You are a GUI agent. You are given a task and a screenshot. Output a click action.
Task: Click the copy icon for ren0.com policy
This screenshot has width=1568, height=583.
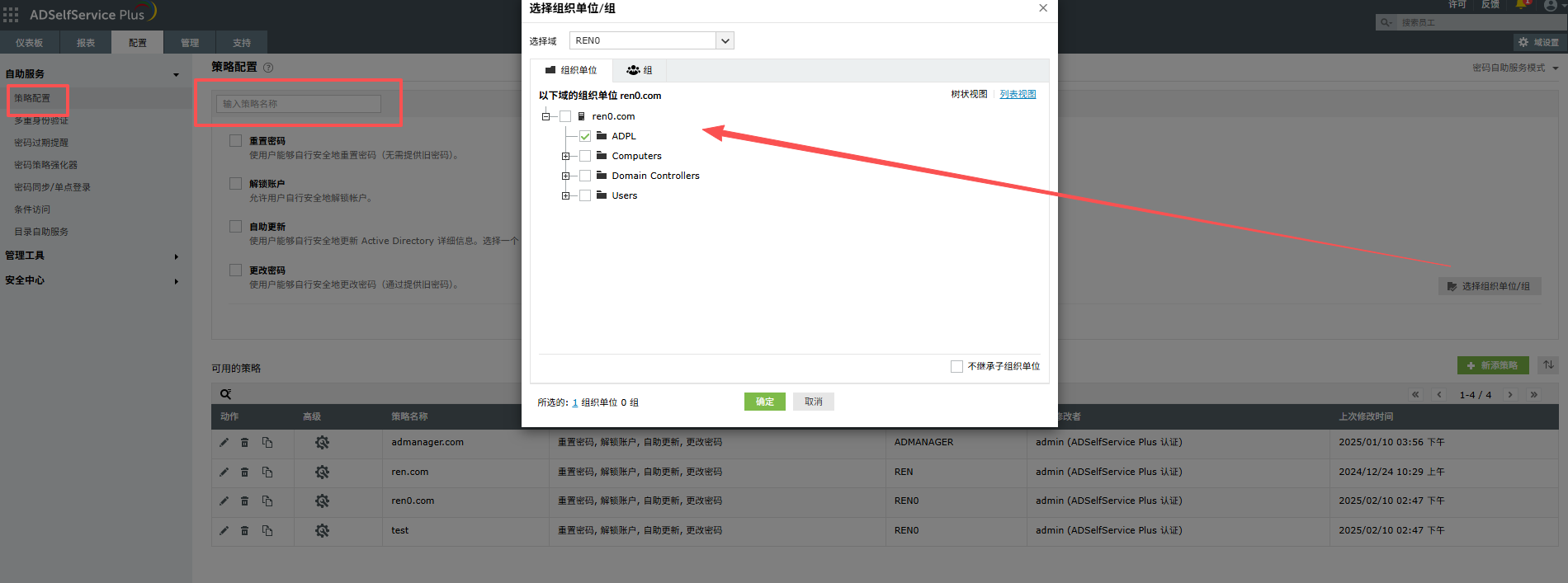267,501
